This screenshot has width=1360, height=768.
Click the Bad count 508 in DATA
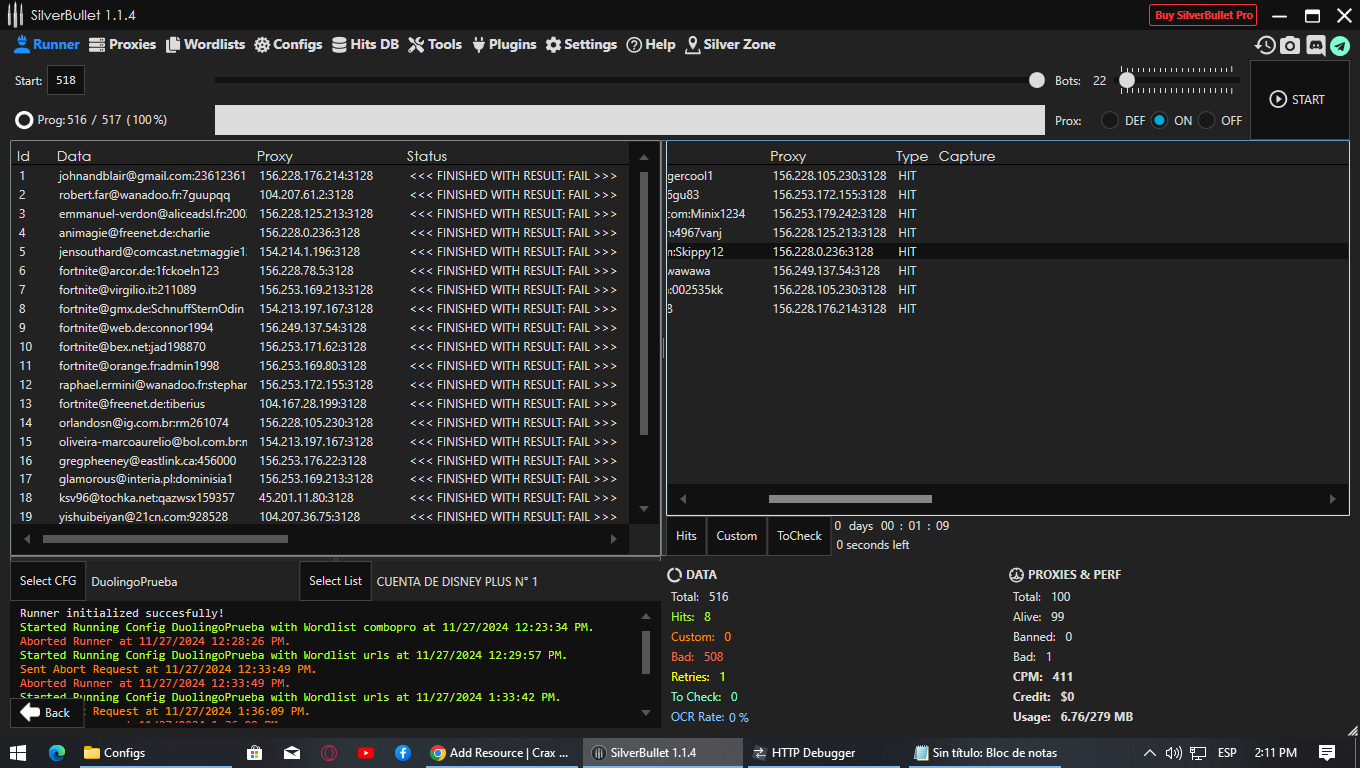(713, 657)
